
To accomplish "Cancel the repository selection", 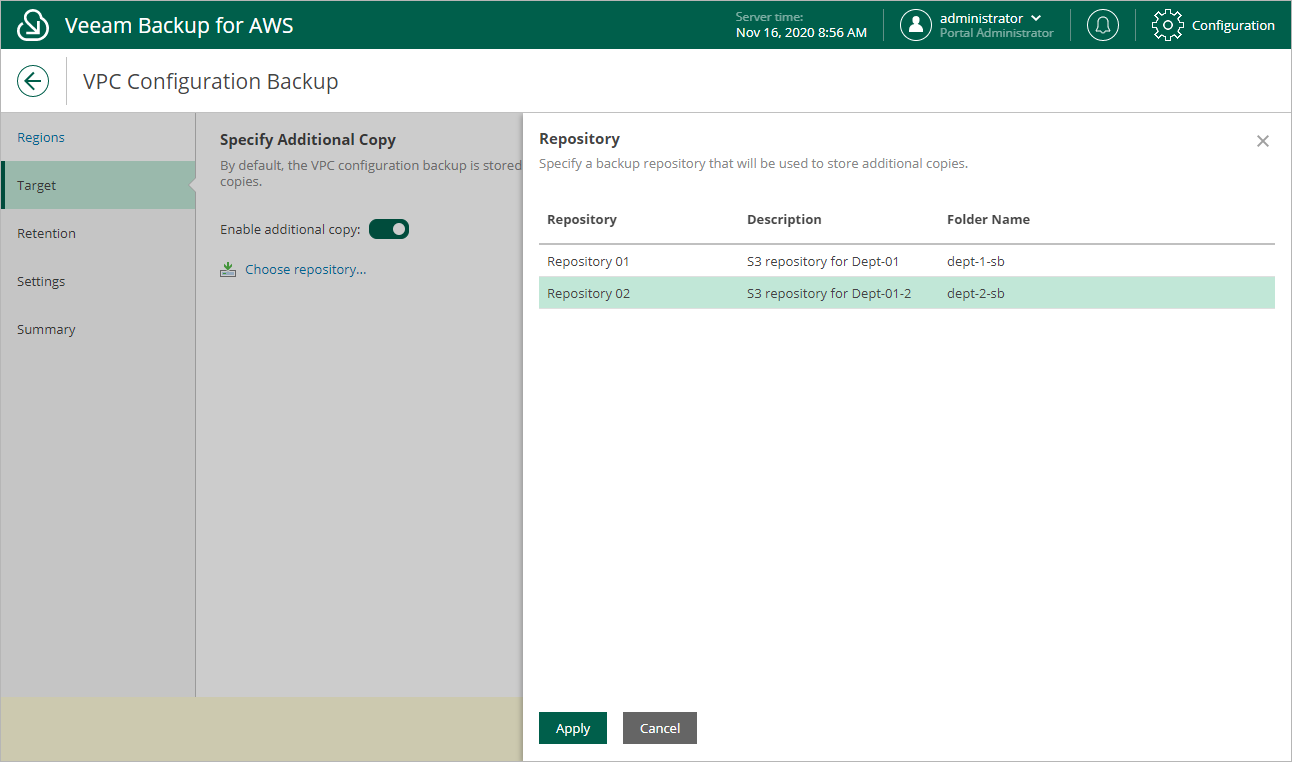I will pos(660,728).
